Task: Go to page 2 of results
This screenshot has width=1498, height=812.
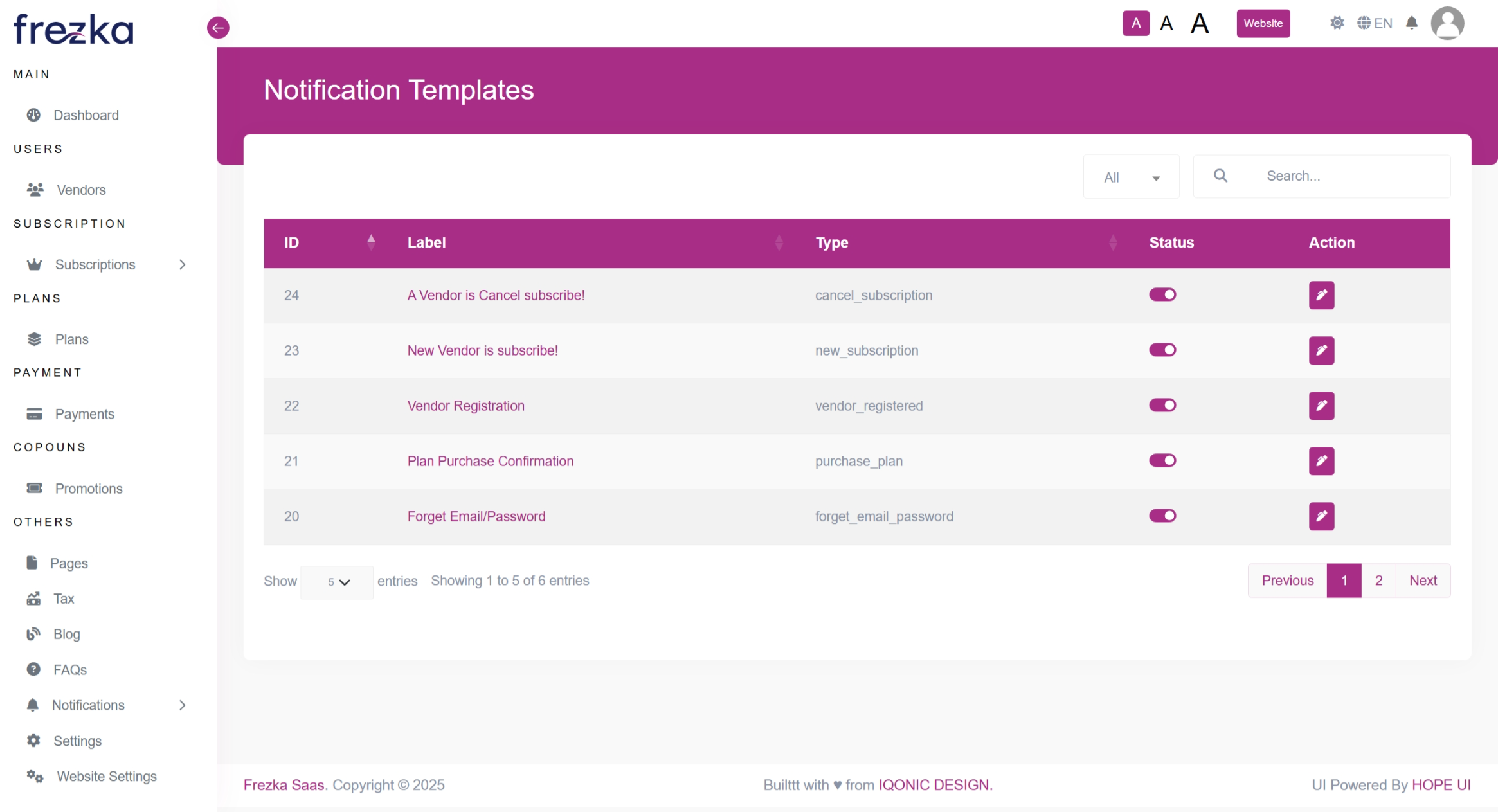Action: click(x=1378, y=581)
